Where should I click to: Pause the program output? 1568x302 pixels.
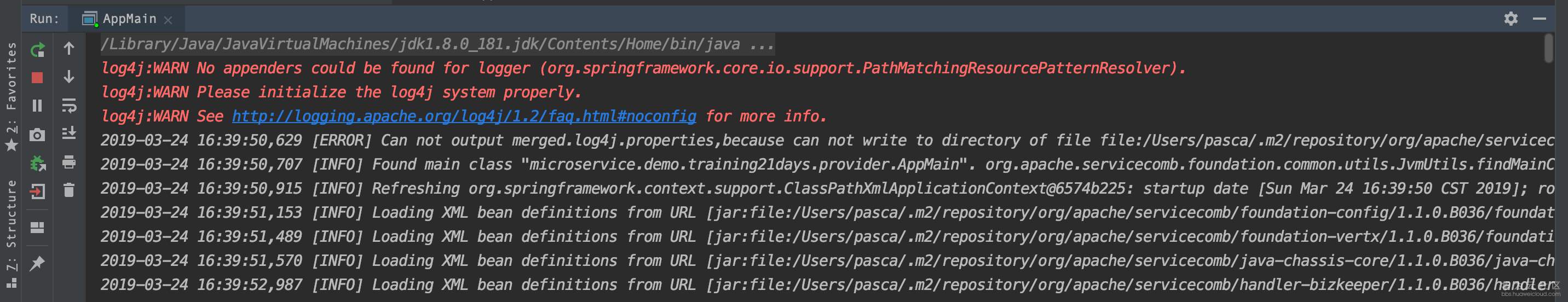click(x=38, y=106)
